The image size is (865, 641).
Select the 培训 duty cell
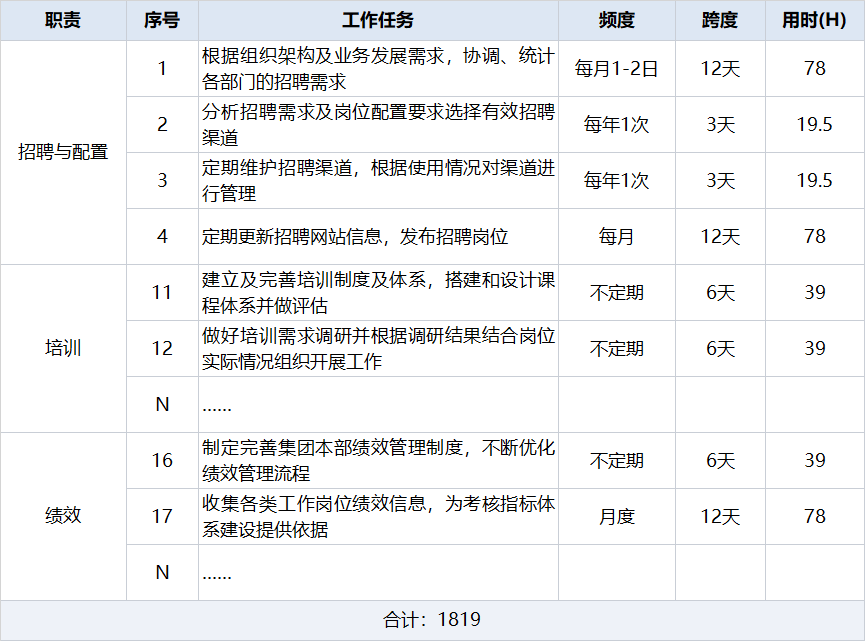[x=63, y=349]
